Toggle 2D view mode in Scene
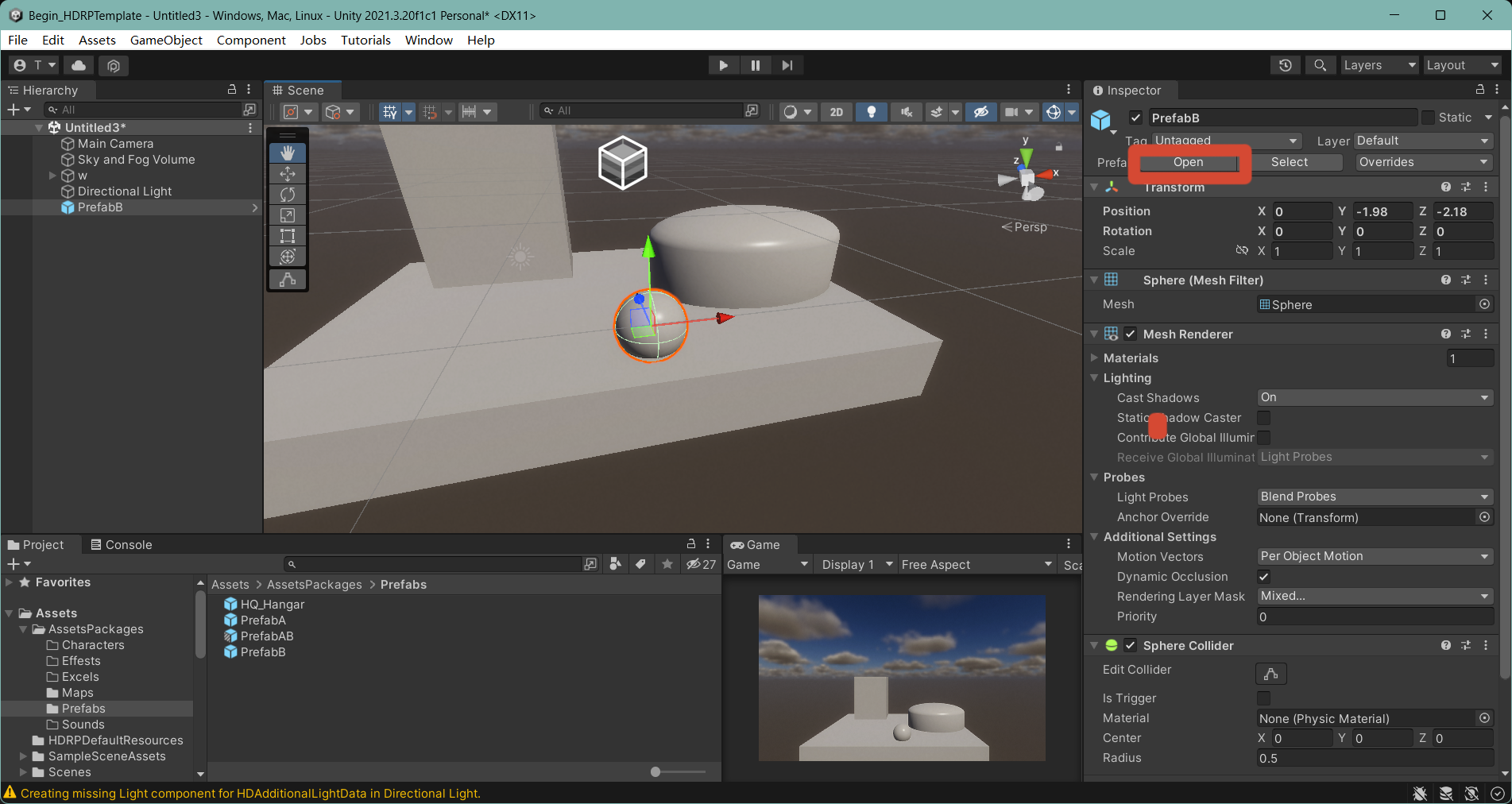Screen dimensions: 1512x804 pyautogui.click(x=837, y=112)
